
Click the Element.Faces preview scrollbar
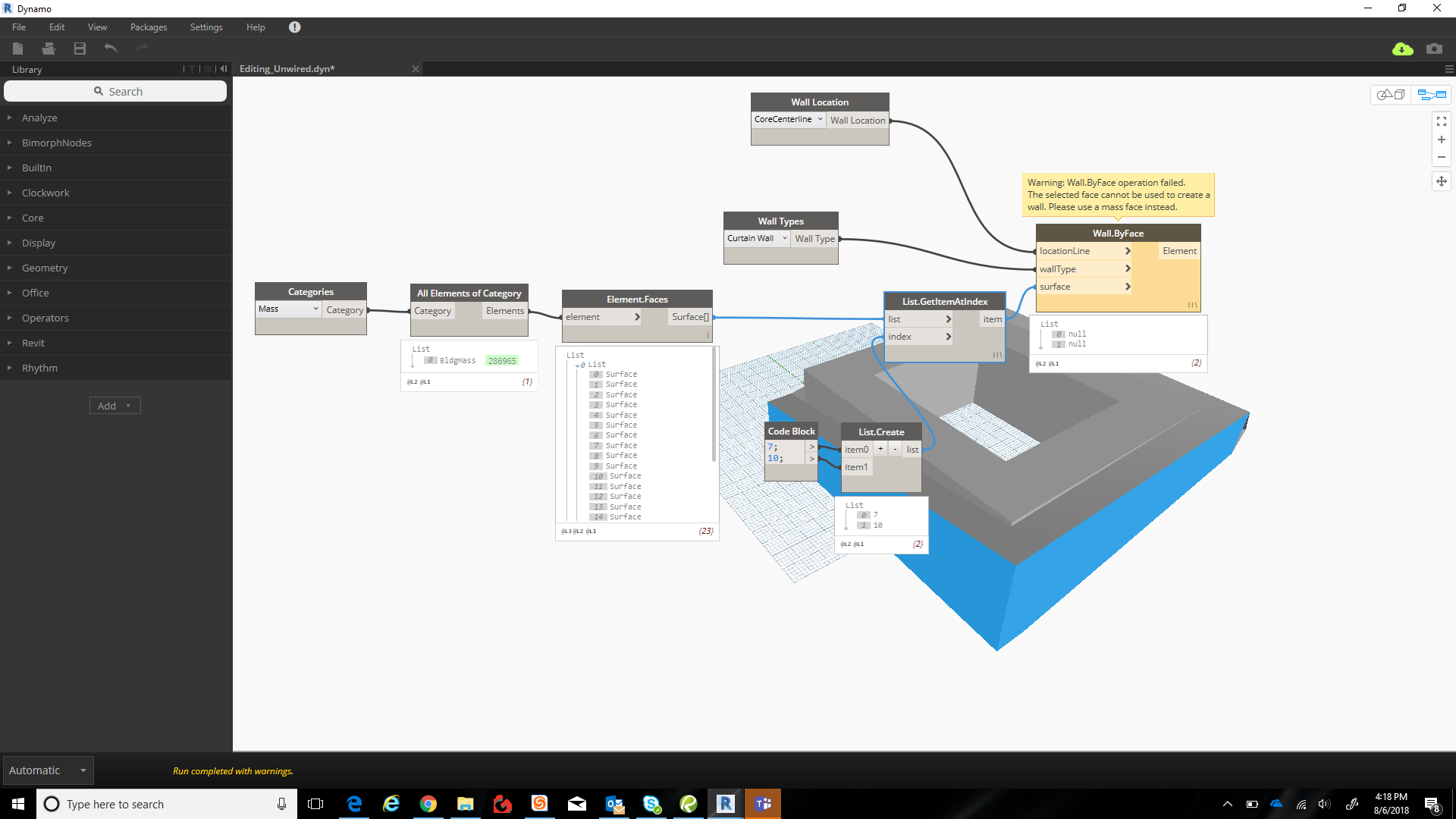tap(714, 404)
